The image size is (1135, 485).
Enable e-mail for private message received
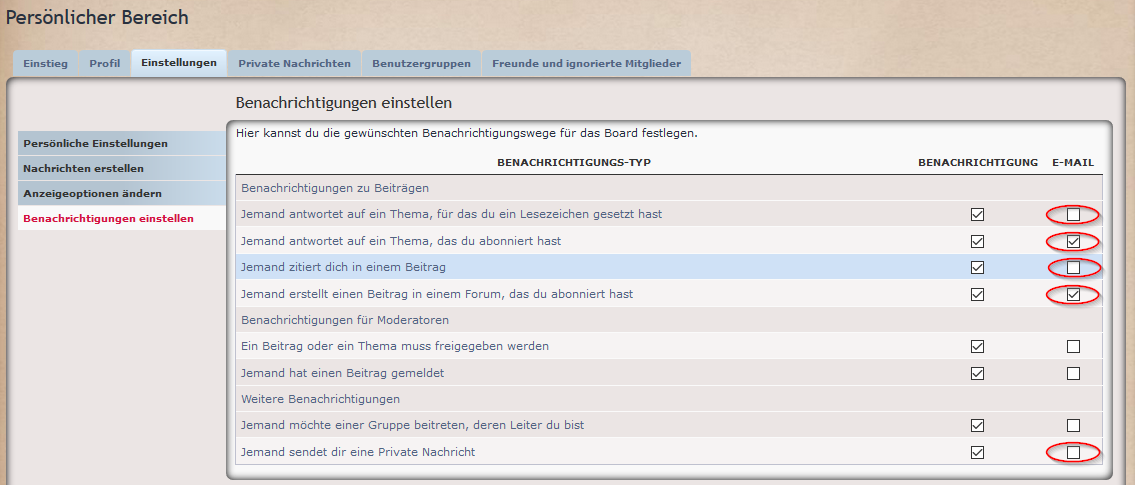click(x=1073, y=453)
